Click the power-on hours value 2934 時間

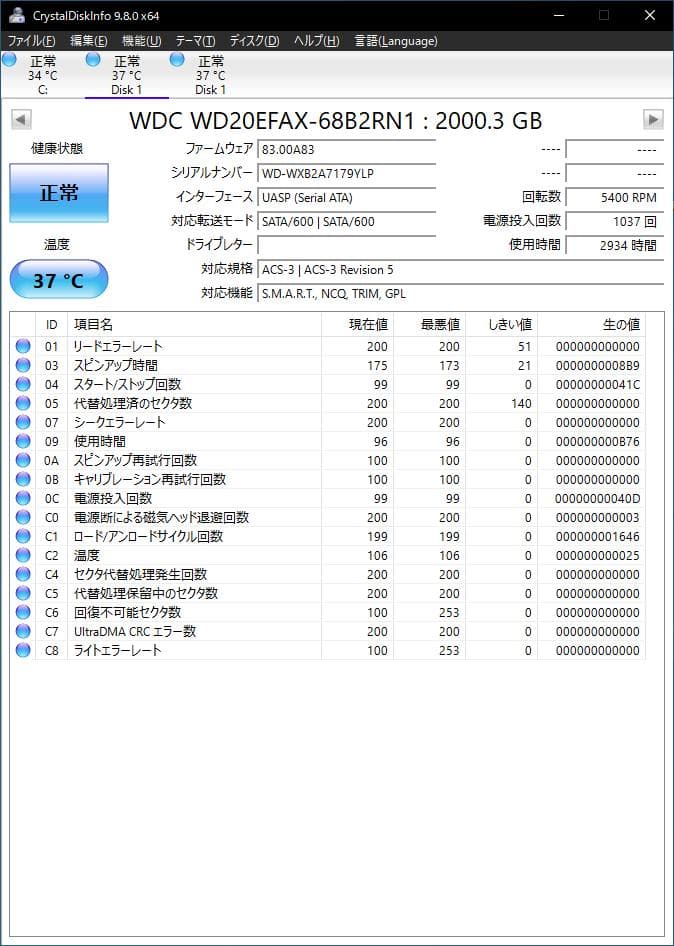(x=614, y=245)
